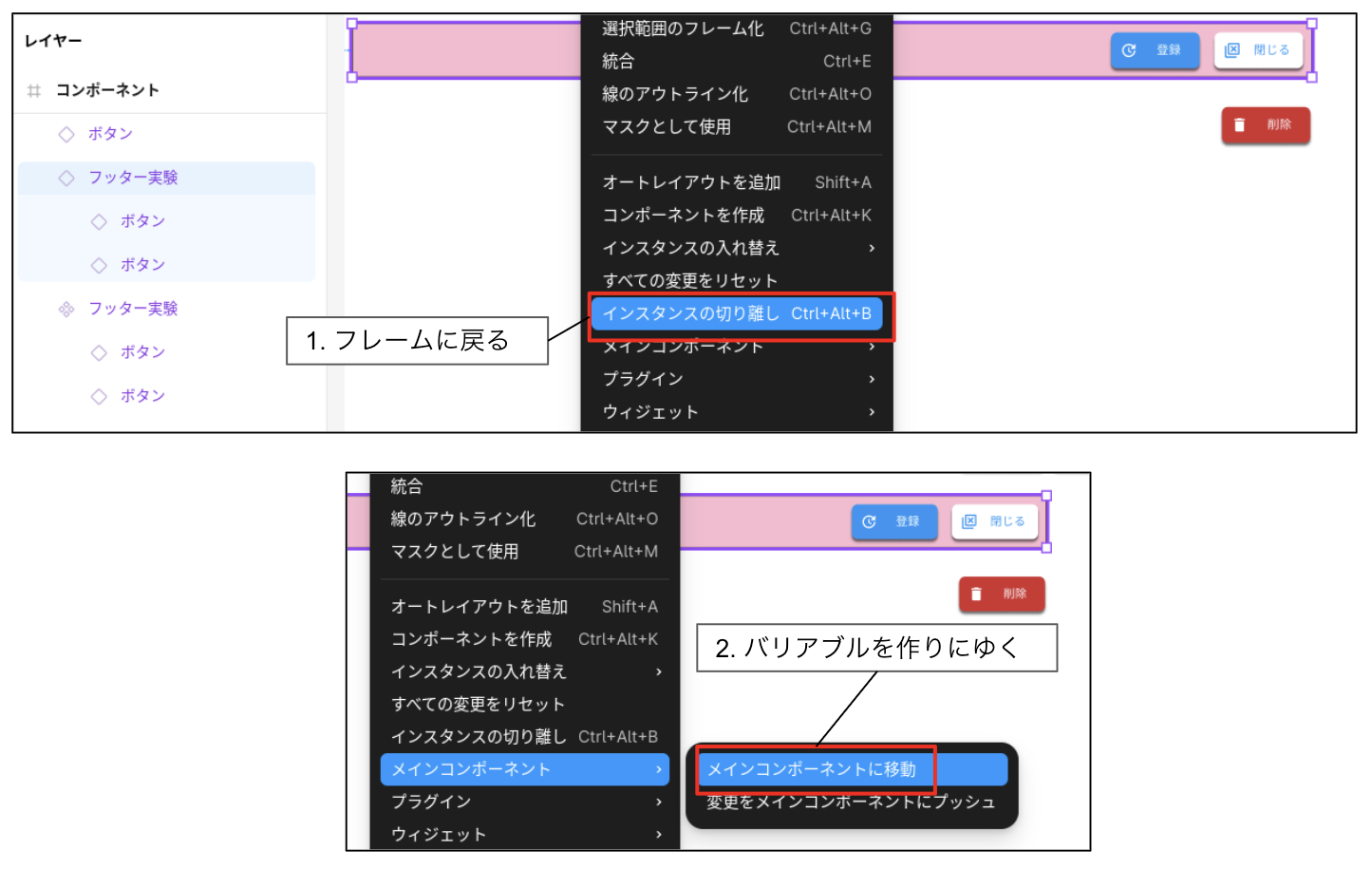
Task: Click the 閉じる icon in the lower canvas
Action: pyautogui.click(x=969, y=521)
